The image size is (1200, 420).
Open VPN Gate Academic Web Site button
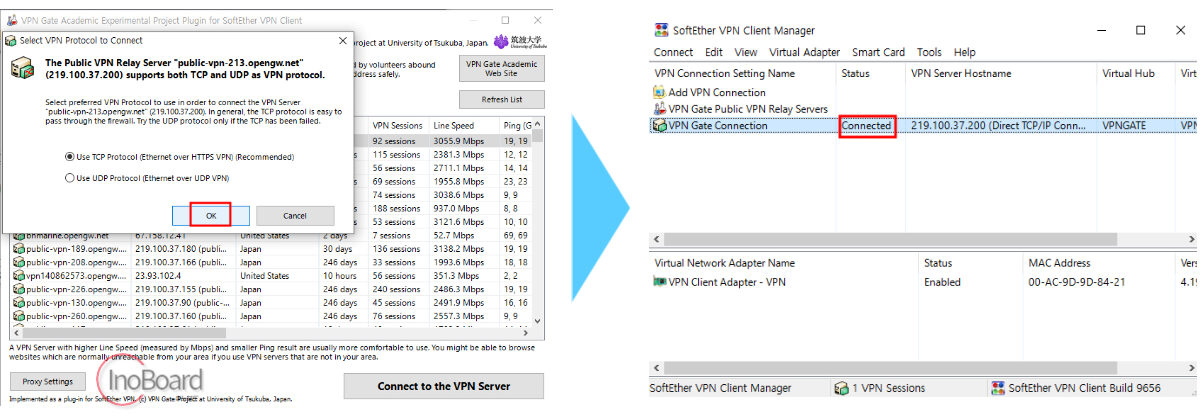click(503, 68)
